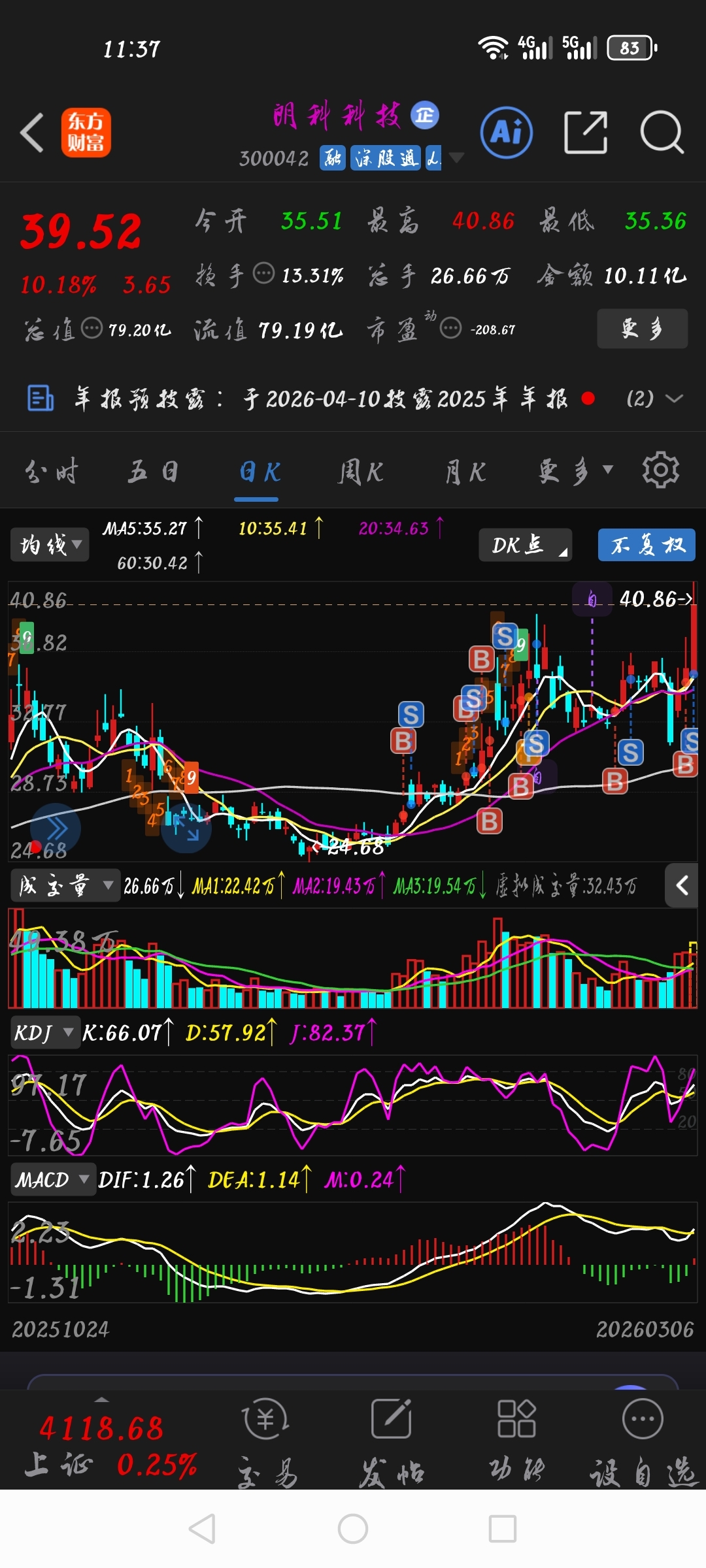The image size is (706, 1568).
Task: Open 年报预披露 announcement link
Action: [320, 398]
